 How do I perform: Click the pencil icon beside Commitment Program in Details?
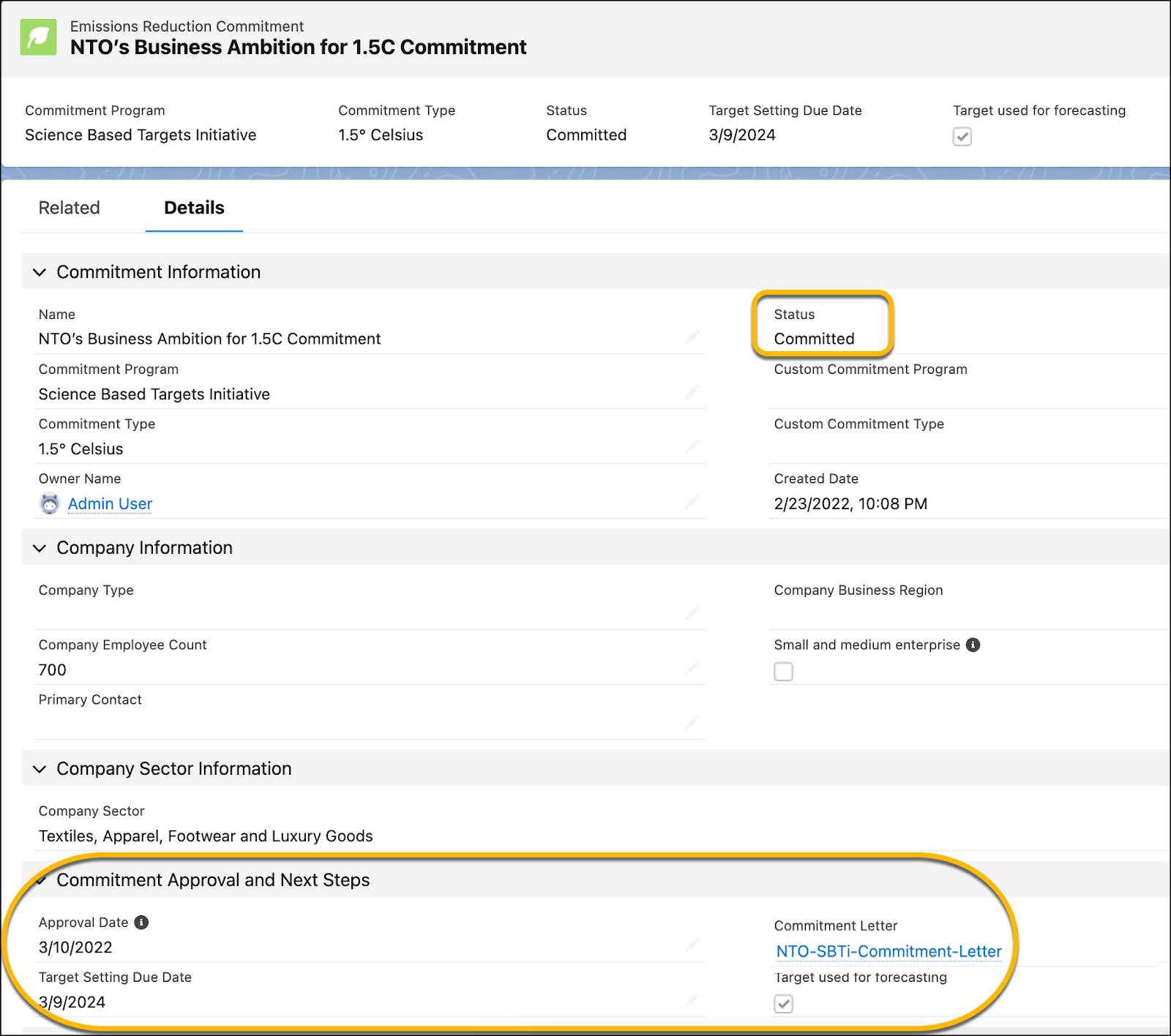(692, 392)
